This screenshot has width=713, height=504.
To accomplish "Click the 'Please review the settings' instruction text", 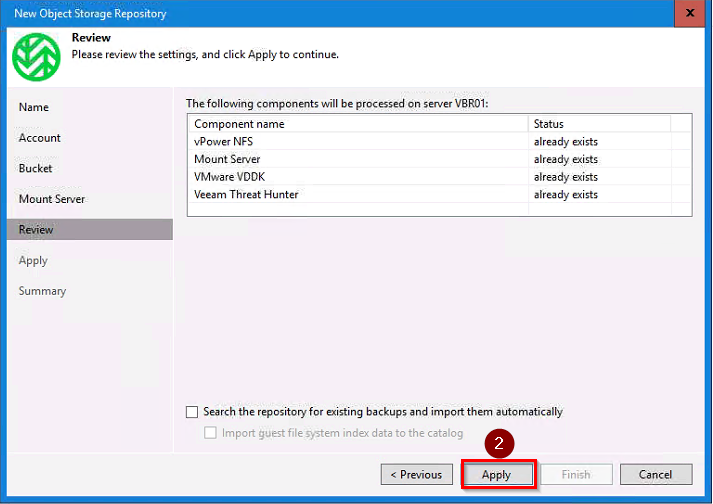I will point(205,55).
